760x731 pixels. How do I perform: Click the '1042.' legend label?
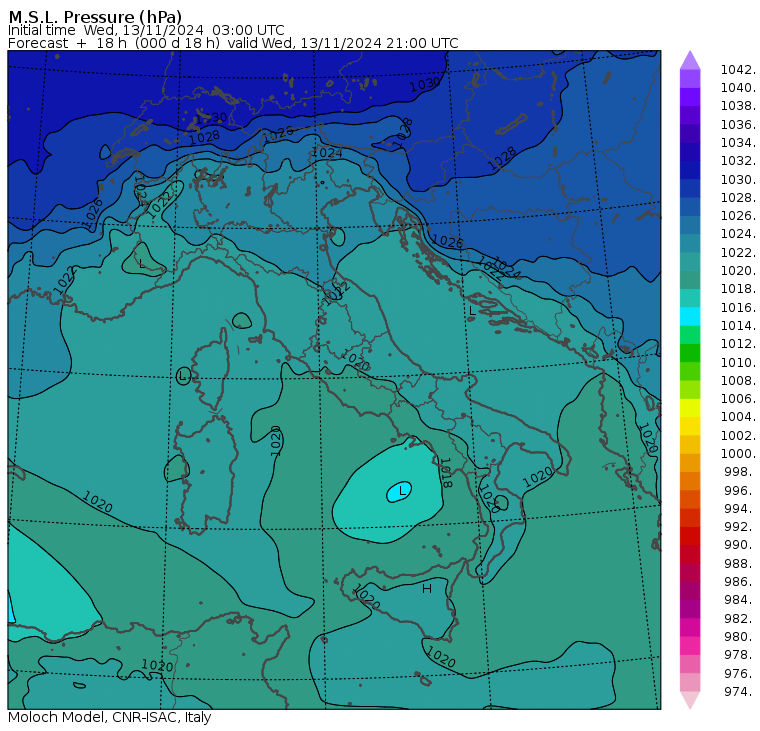click(738, 70)
